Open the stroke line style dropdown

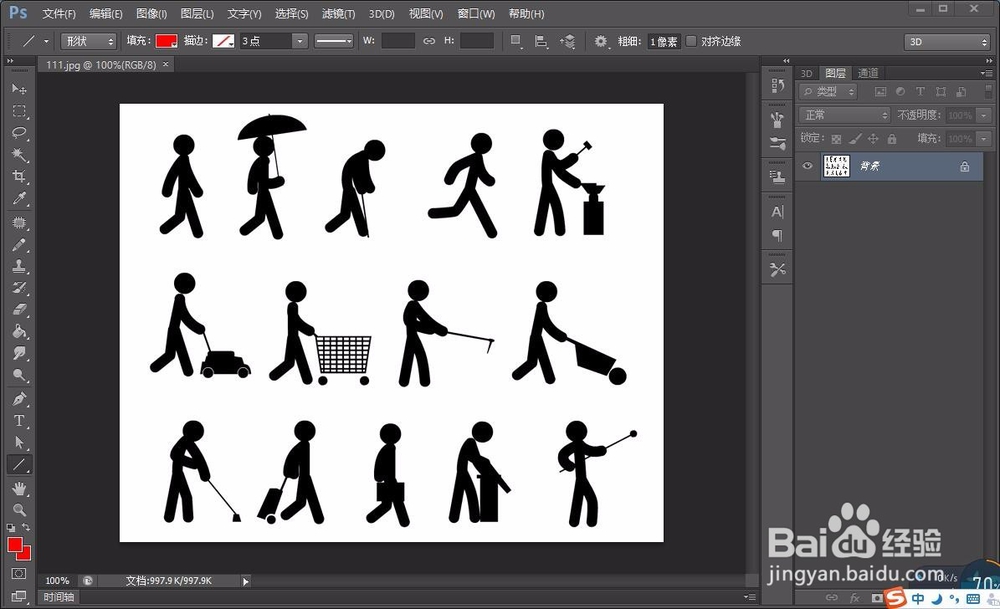point(334,41)
